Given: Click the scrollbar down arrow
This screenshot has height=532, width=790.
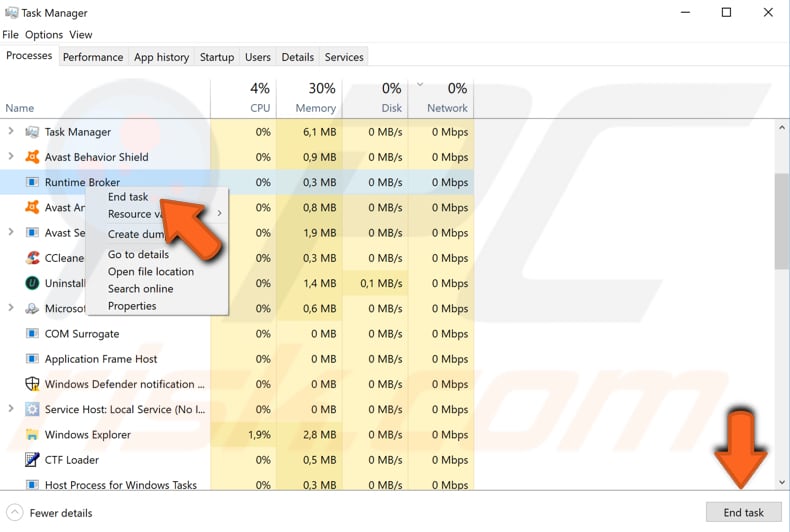Looking at the screenshot, I should [x=782, y=482].
